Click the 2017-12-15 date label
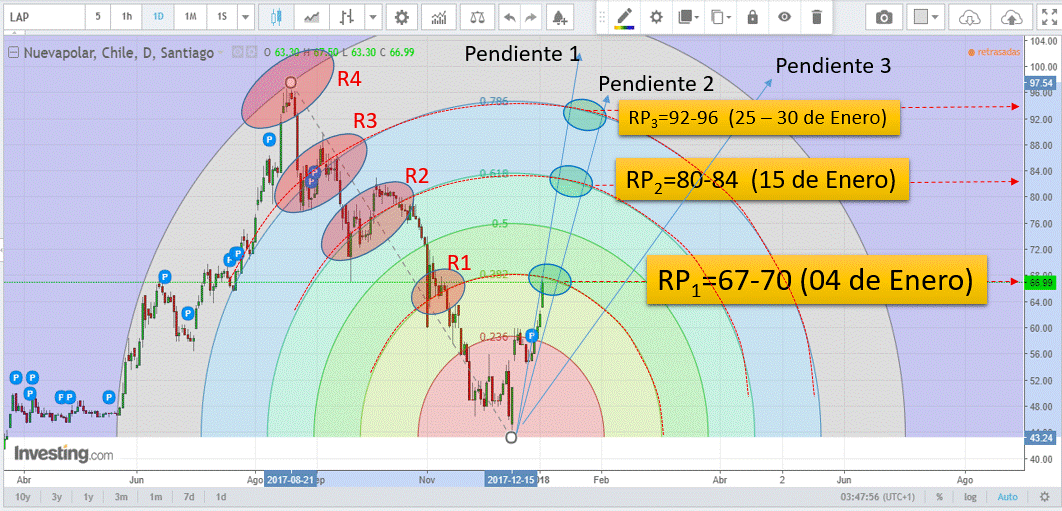Viewport: 1062px width, 511px height. [512, 479]
